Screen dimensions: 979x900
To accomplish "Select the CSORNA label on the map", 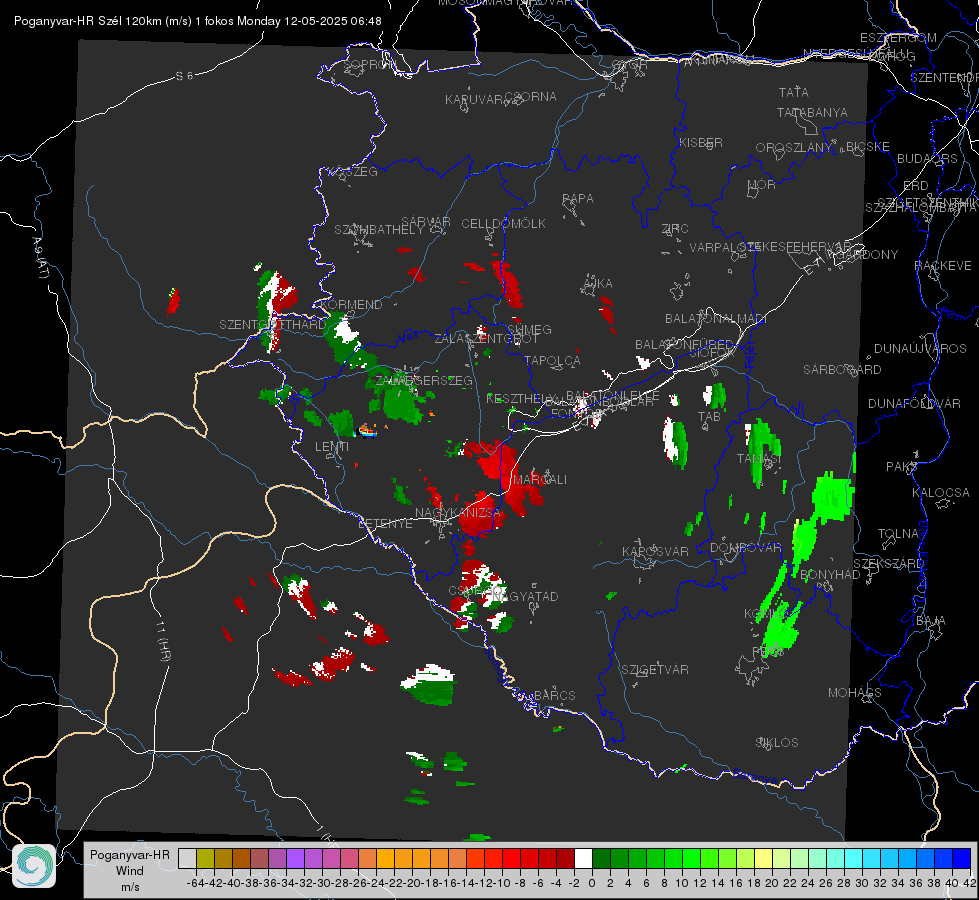I will coord(531,97).
